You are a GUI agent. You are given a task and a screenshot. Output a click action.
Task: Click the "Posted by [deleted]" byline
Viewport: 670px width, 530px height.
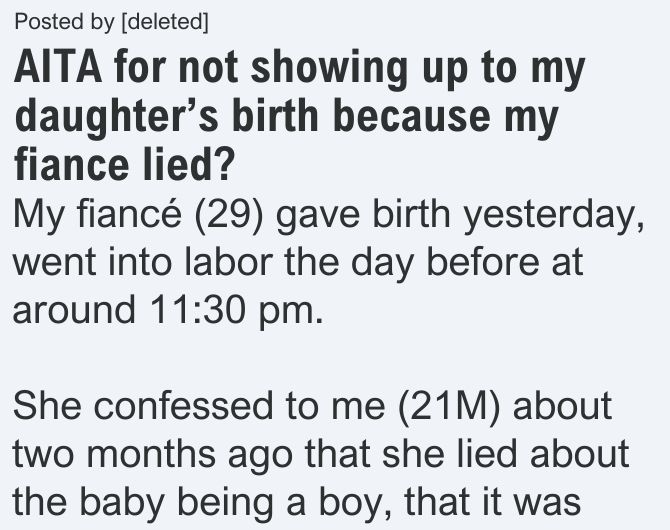(x=112, y=22)
